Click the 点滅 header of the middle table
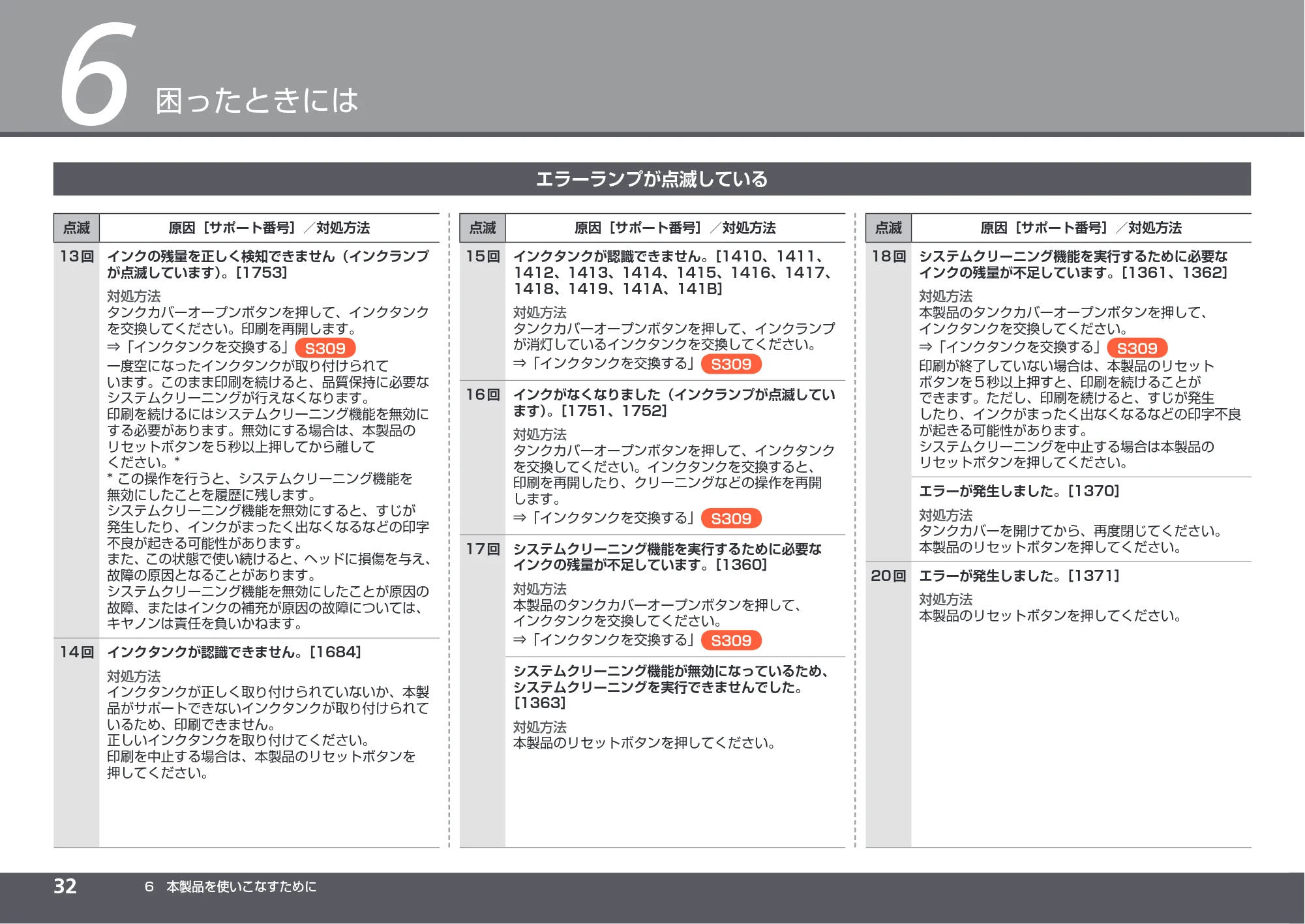1305x924 pixels. (x=483, y=228)
